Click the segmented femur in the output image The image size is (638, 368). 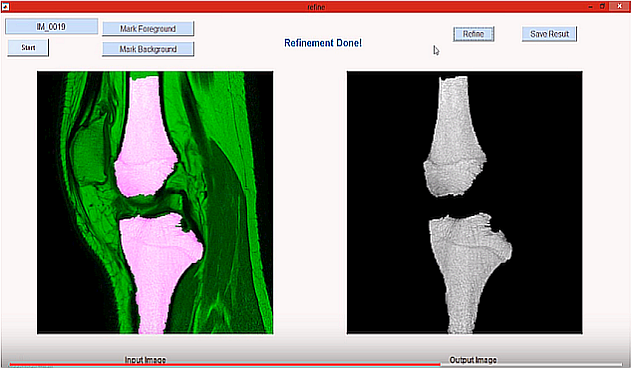click(454, 138)
